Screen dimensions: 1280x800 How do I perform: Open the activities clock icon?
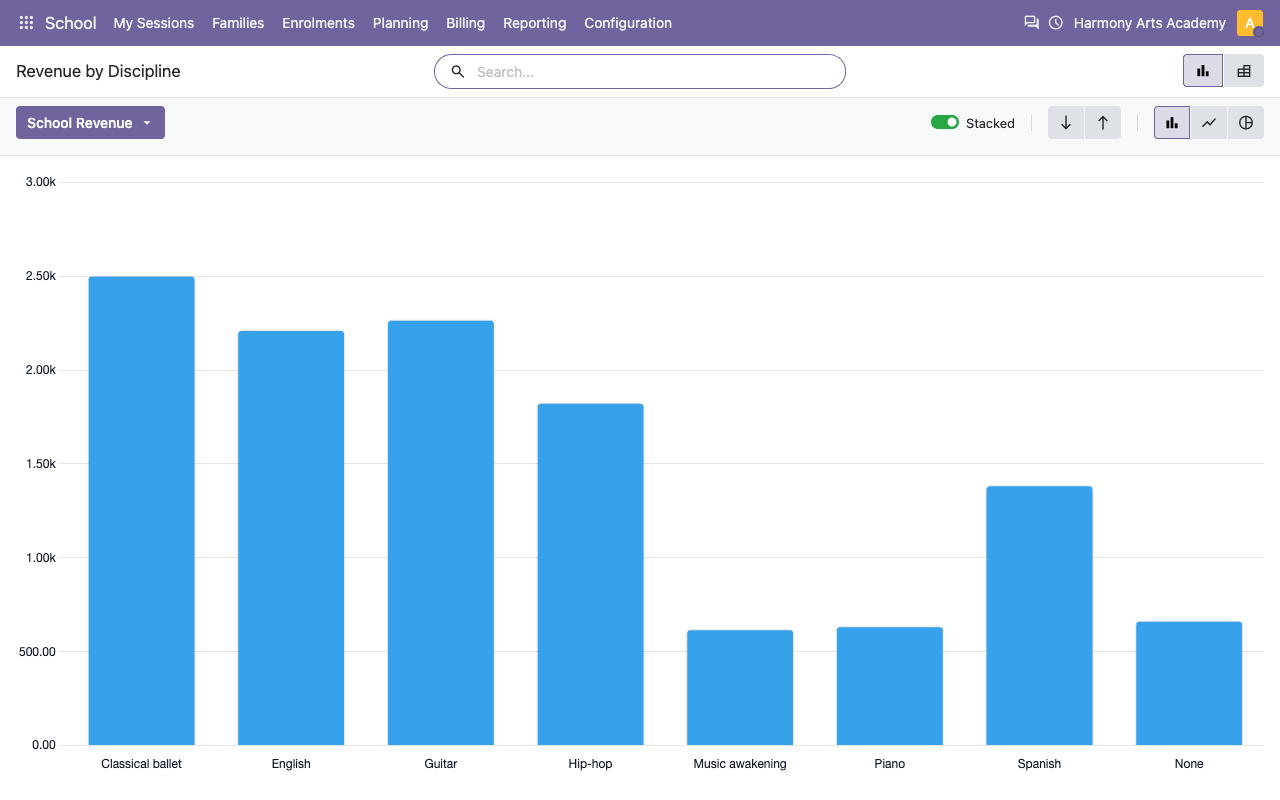click(1056, 23)
